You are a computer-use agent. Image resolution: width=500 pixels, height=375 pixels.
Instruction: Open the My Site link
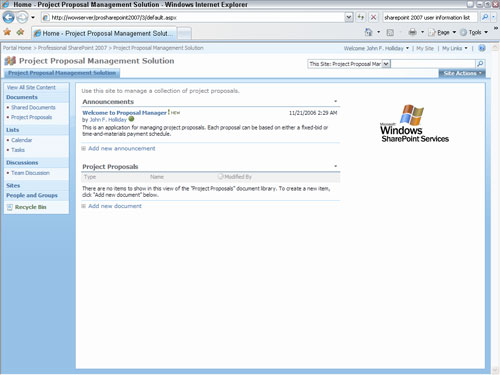point(425,48)
